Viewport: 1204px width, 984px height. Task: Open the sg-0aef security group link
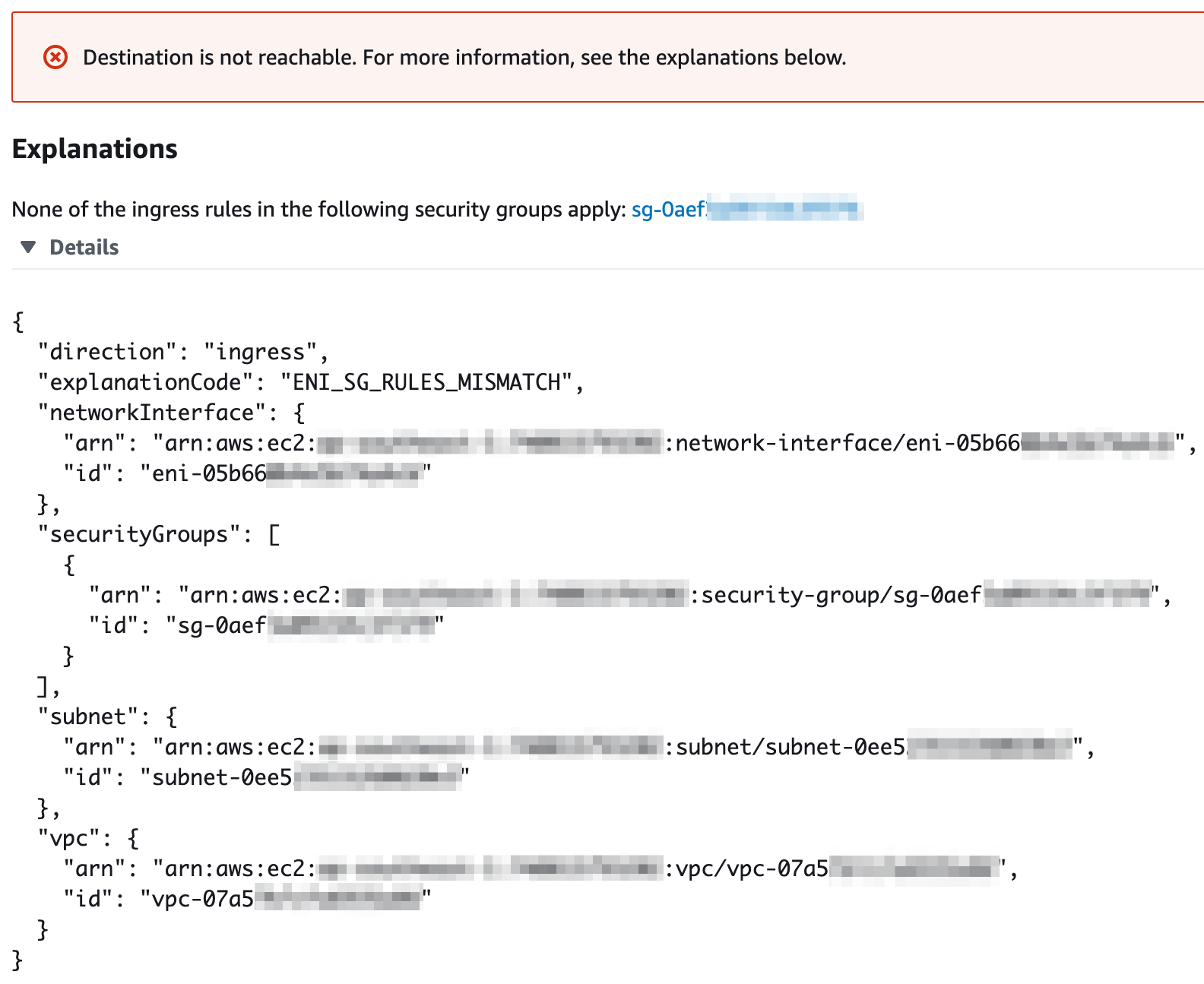coord(669,209)
